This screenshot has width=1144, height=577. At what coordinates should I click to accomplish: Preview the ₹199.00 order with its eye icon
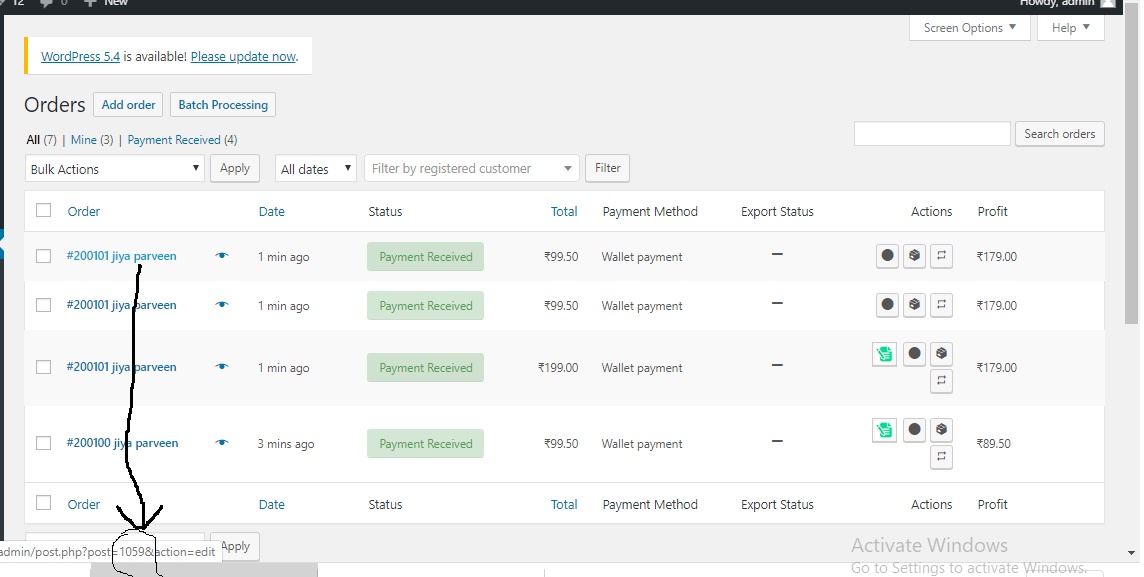(222, 367)
